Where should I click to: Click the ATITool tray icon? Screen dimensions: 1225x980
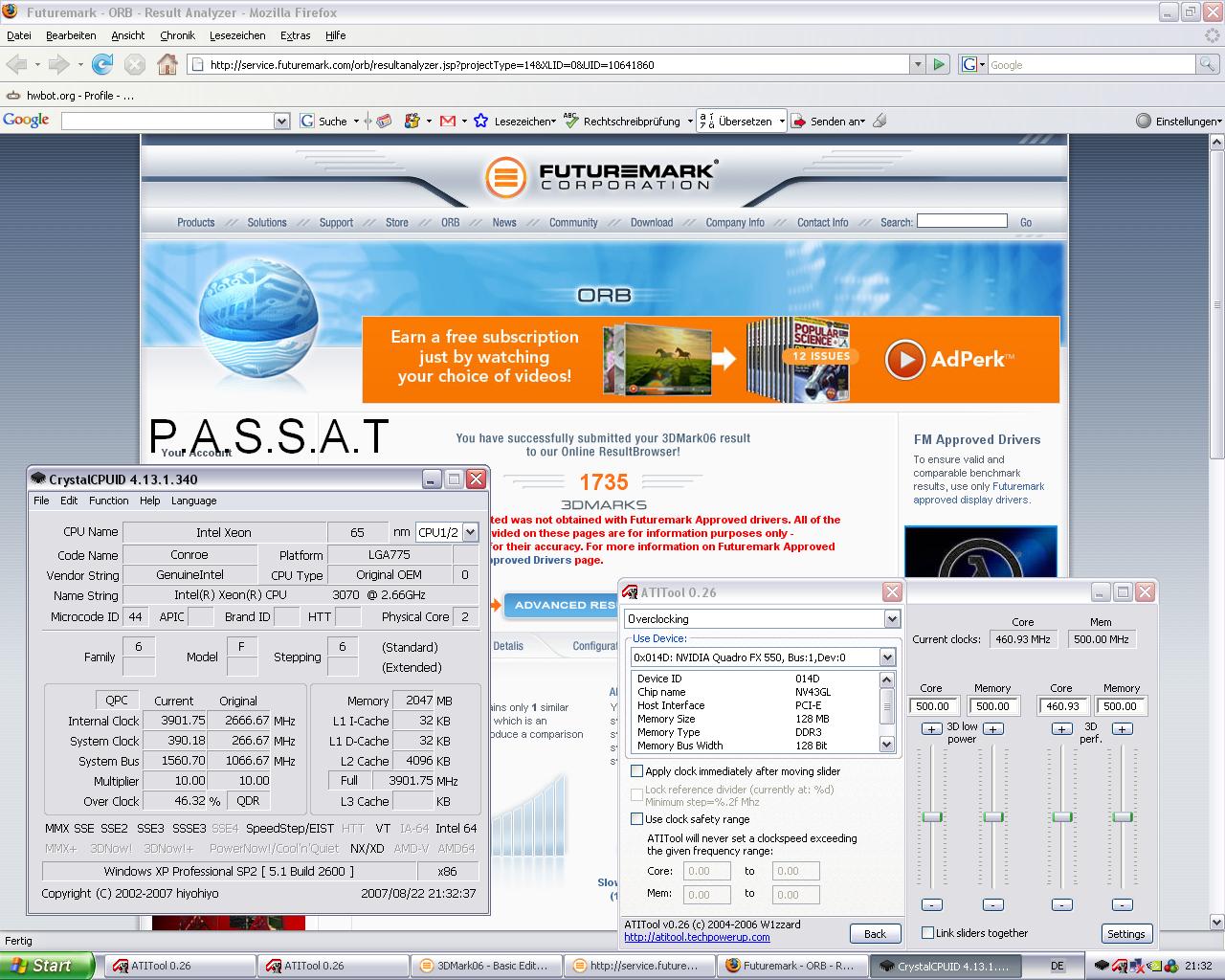click(x=1120, y=965)
